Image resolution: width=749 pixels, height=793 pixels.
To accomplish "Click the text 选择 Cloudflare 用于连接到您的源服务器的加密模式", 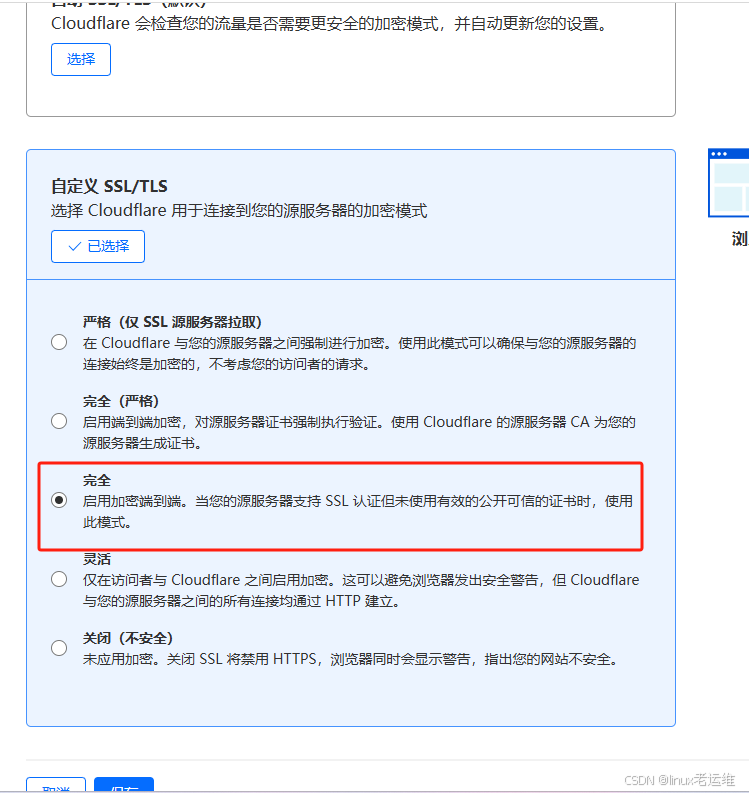I will [239, 210].
